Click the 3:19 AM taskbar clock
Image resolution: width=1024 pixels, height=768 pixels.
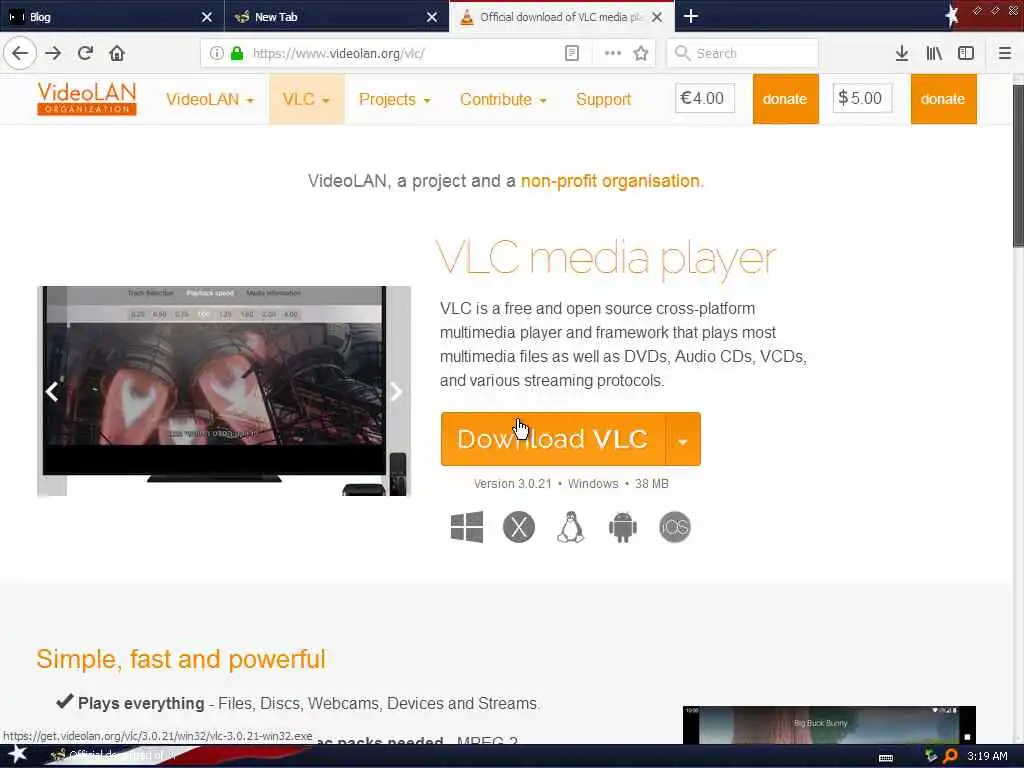click(x=987, y=756)
